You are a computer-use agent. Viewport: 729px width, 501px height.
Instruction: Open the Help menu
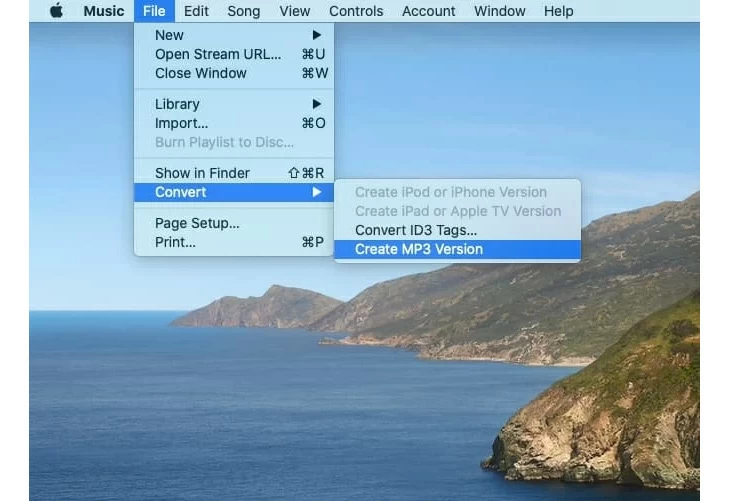click(558, 11)
